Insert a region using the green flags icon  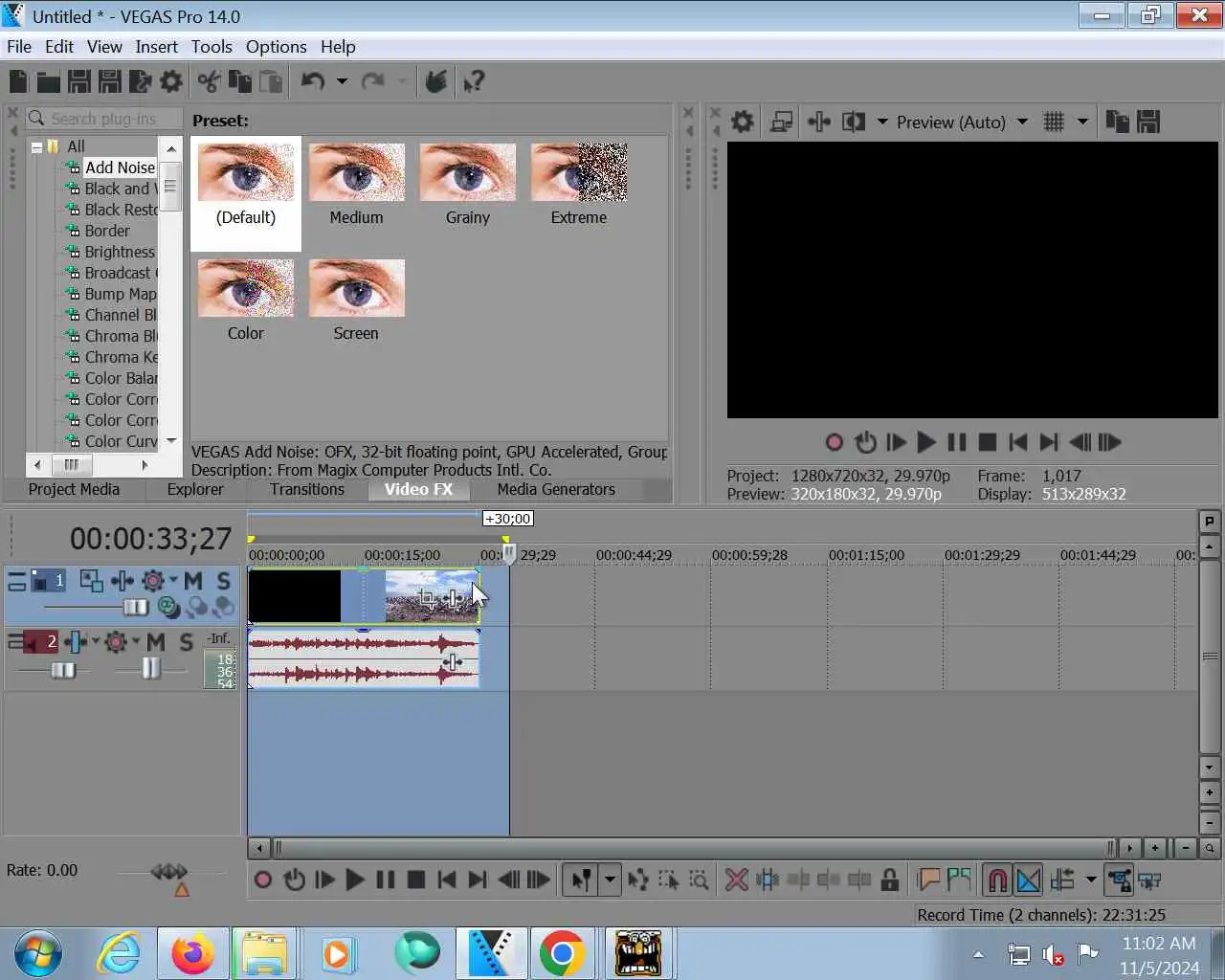(x=959, y=880)
